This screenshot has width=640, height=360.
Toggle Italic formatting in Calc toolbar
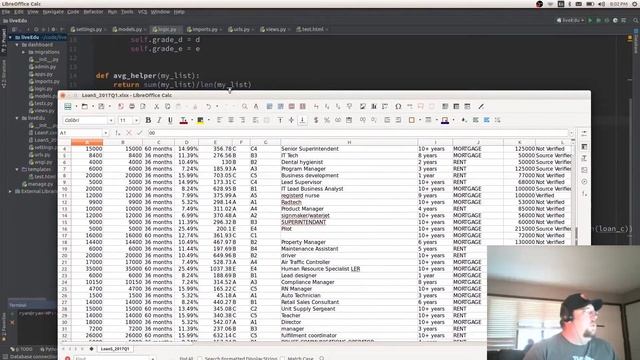(159, 120)
